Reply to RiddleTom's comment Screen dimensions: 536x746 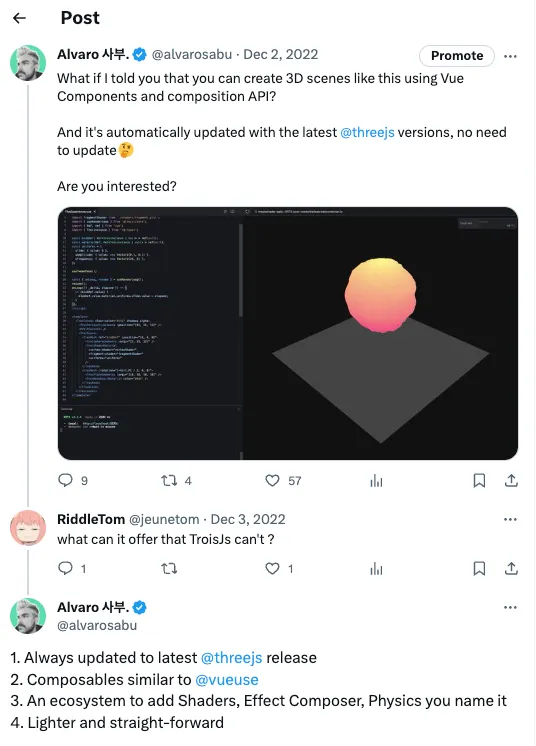[x=65, y=568]
